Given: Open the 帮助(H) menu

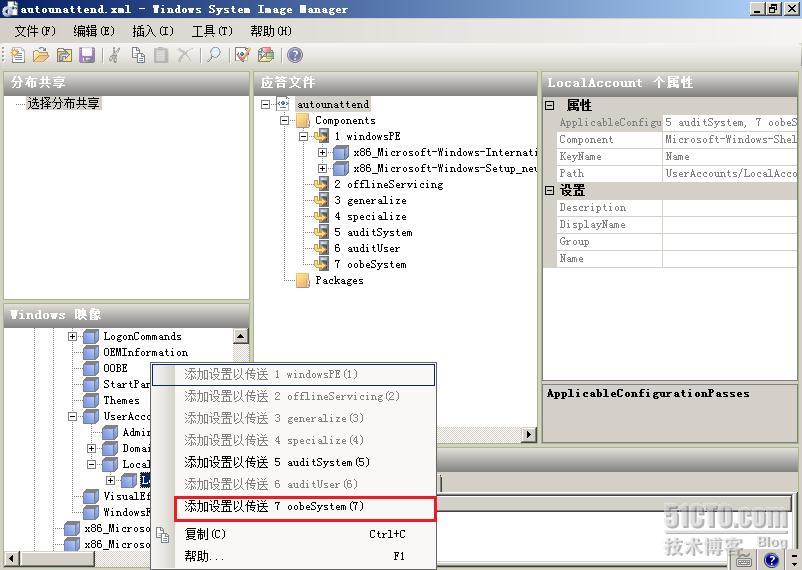Looking at the screenshot, I should click(x=271, y=31).
